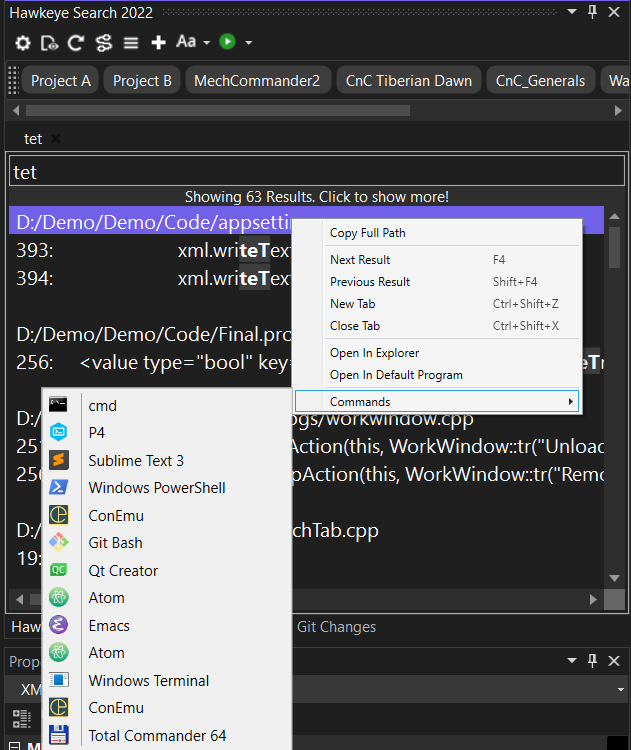Image resolution: width=631 pixels, height=750 pixels.
Task: Open Properties panel options dropdown arrow
Action: [572, 661]
